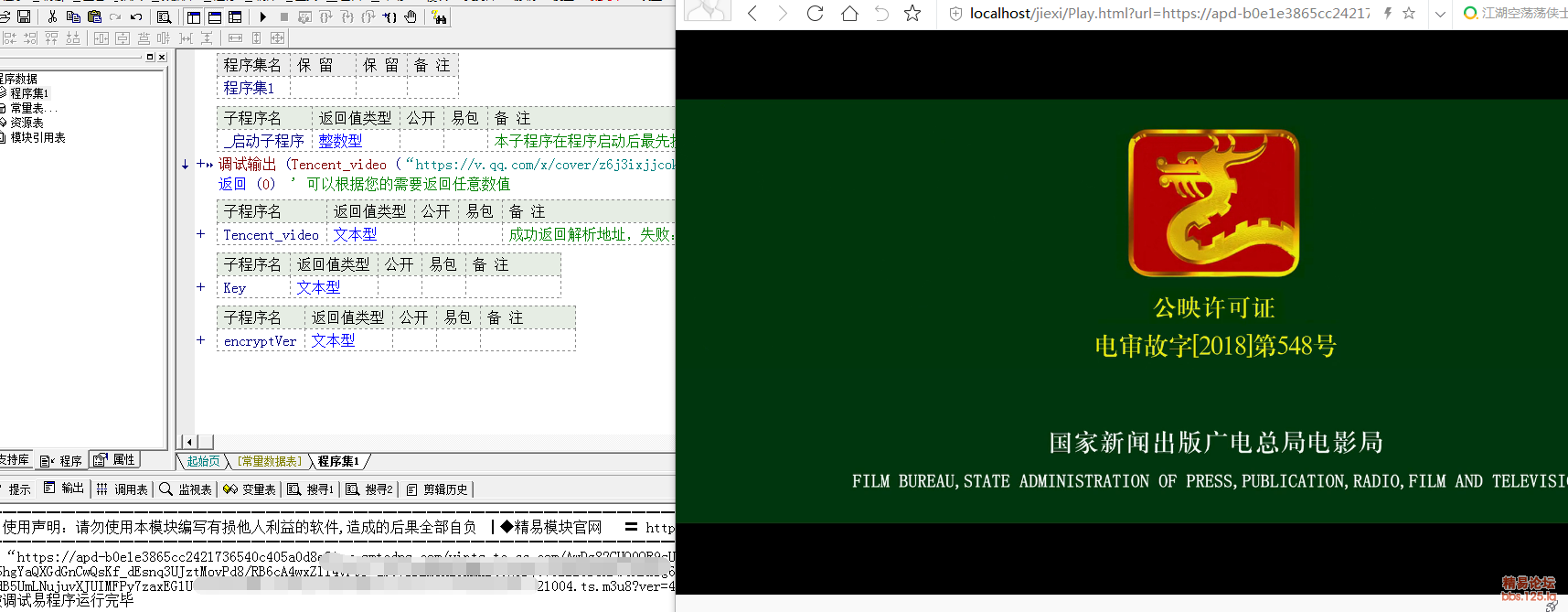This screenshot has height=612, width=1568.
Task: Toggle the third window layout icon
Action: (235, 16)
